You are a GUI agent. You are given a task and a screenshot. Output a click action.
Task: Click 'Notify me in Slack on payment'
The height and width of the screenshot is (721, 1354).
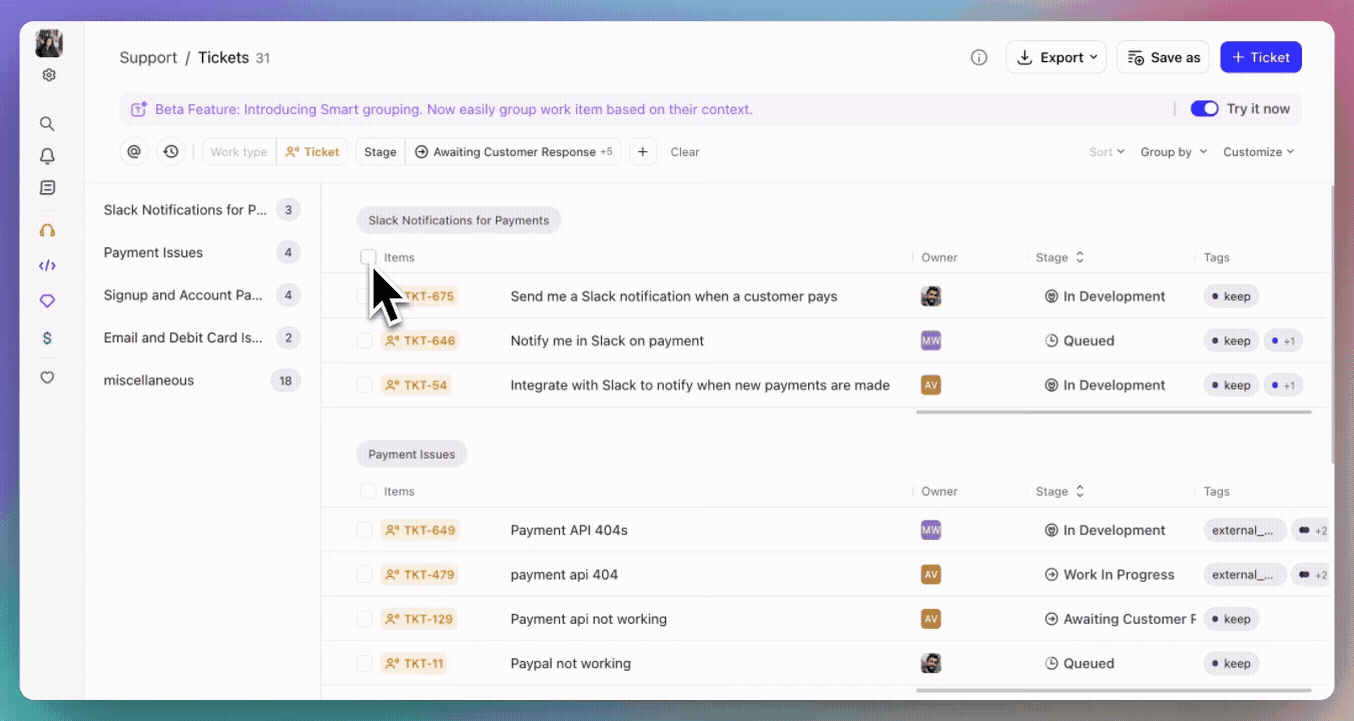[x=607, y=341]
